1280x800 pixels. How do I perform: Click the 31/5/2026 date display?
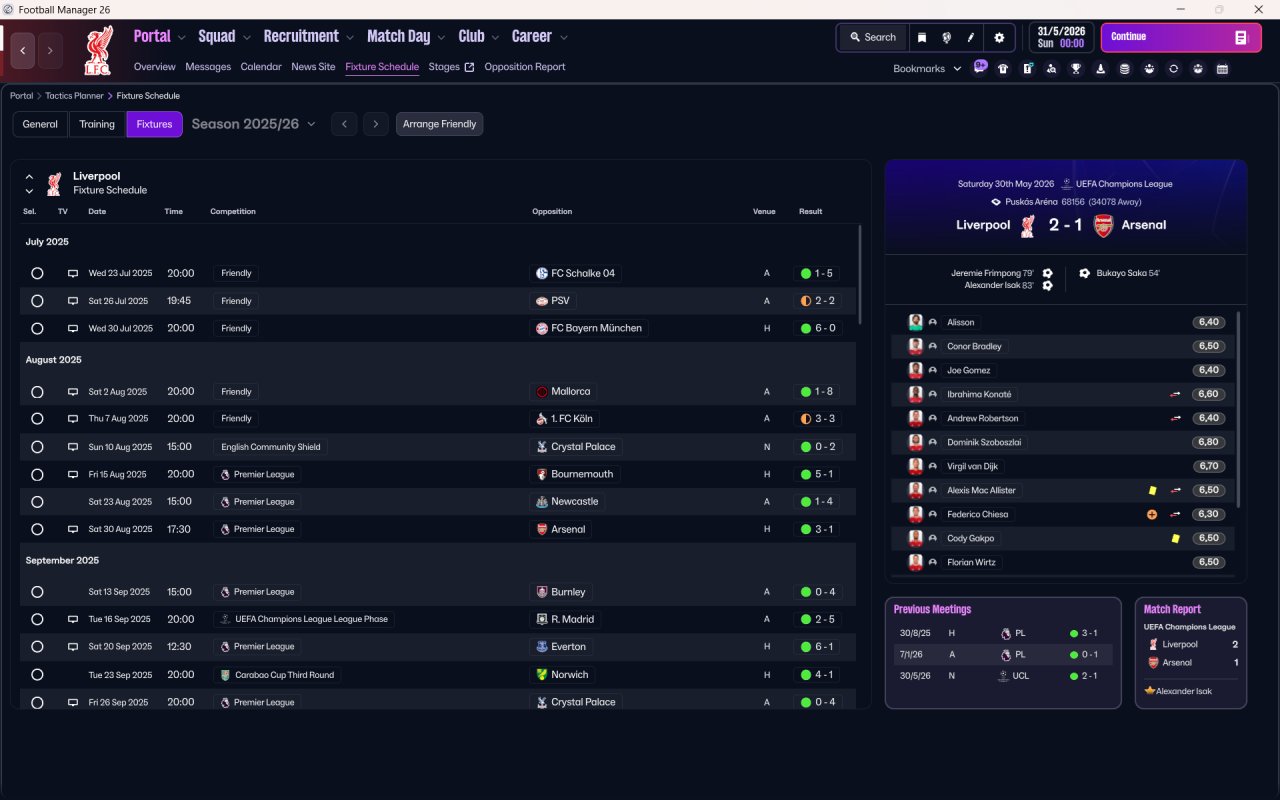point(1061,37)
